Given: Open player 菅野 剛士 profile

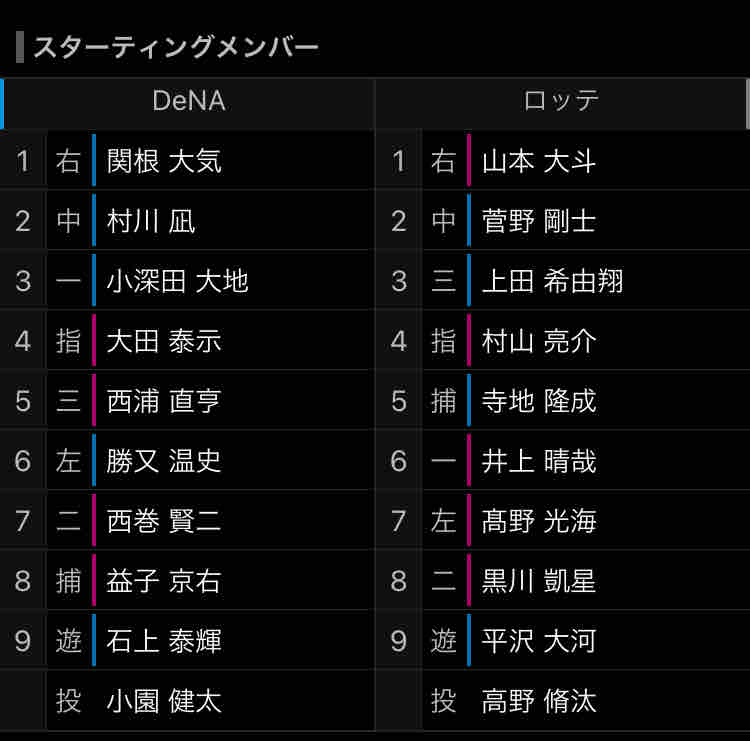Looking at the screenshot, I should pyautogui.click(x=539, y=221).
